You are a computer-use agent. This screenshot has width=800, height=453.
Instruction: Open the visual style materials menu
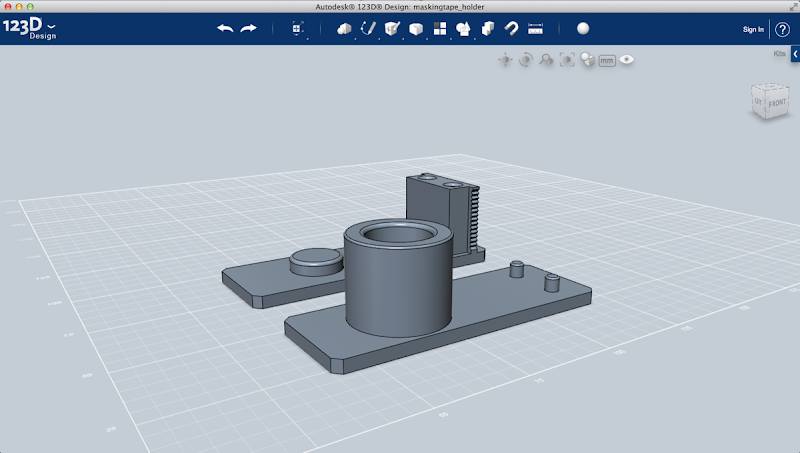click(x=587, y=60)
